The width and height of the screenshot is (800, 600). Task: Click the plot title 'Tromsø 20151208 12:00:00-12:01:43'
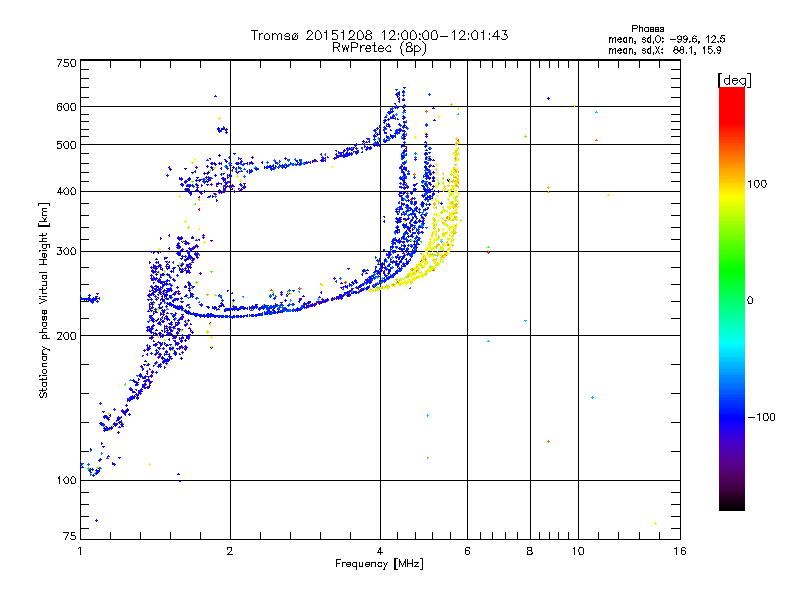(x=379, y=35)
